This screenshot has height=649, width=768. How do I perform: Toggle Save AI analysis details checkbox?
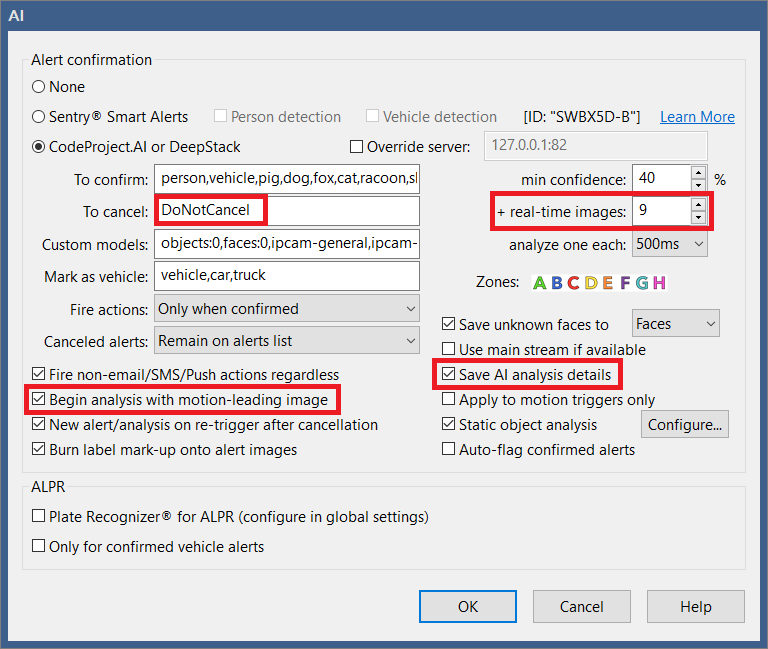pyautogui.click(x=449, y=375)
